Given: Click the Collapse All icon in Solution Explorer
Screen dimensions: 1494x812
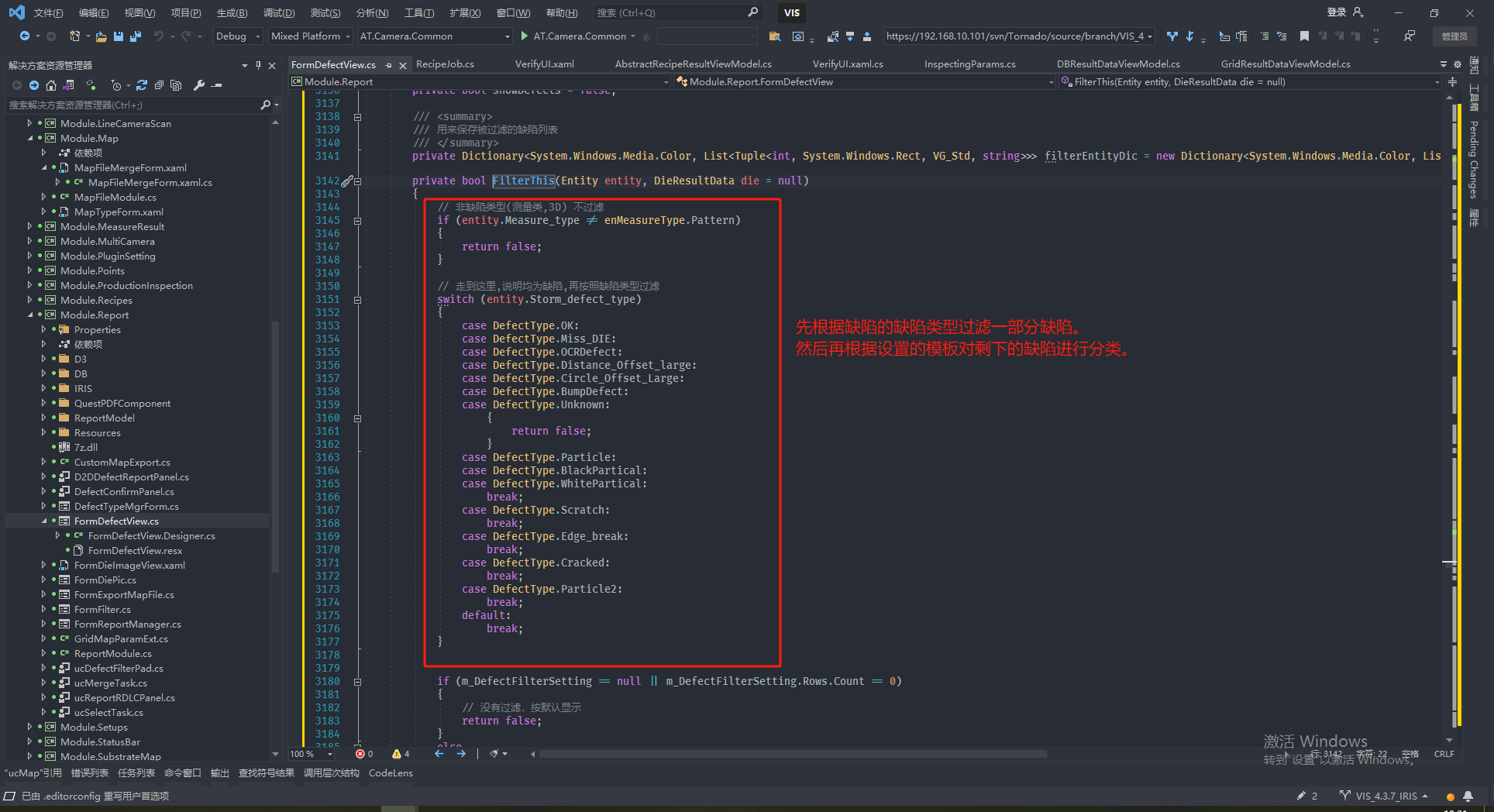Looking at the screenshot, I should tap(159, 85).
